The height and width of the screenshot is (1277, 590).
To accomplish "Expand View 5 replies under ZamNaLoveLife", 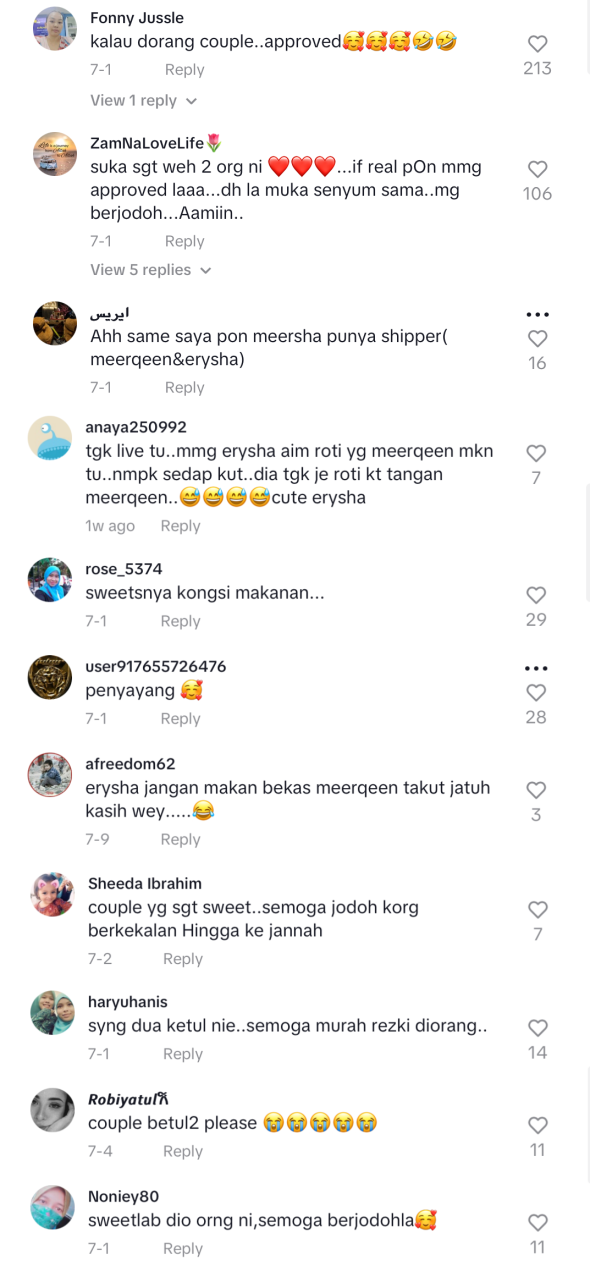I will point(151,270).
